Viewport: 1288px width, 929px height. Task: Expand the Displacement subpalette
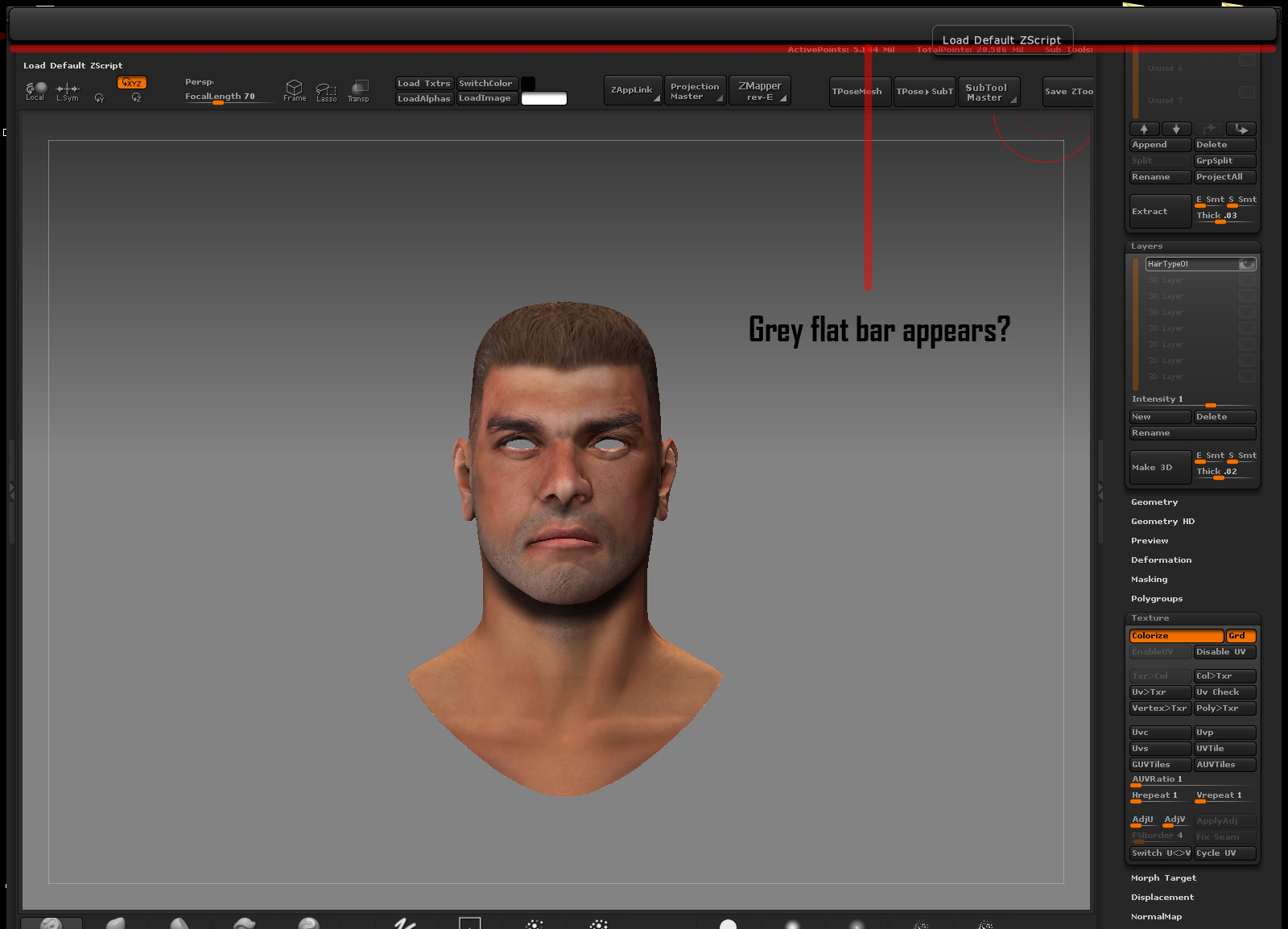[x=1162, y=898]
